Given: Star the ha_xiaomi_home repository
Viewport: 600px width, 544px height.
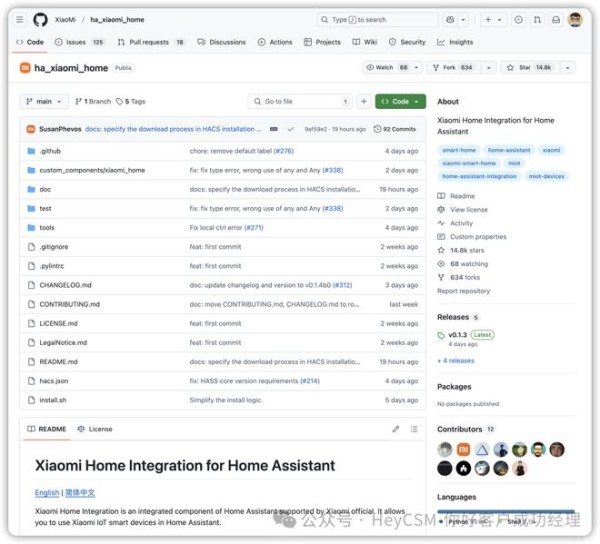Looking at the screenshot, I should pyautogui.click(x=530, y=68).
